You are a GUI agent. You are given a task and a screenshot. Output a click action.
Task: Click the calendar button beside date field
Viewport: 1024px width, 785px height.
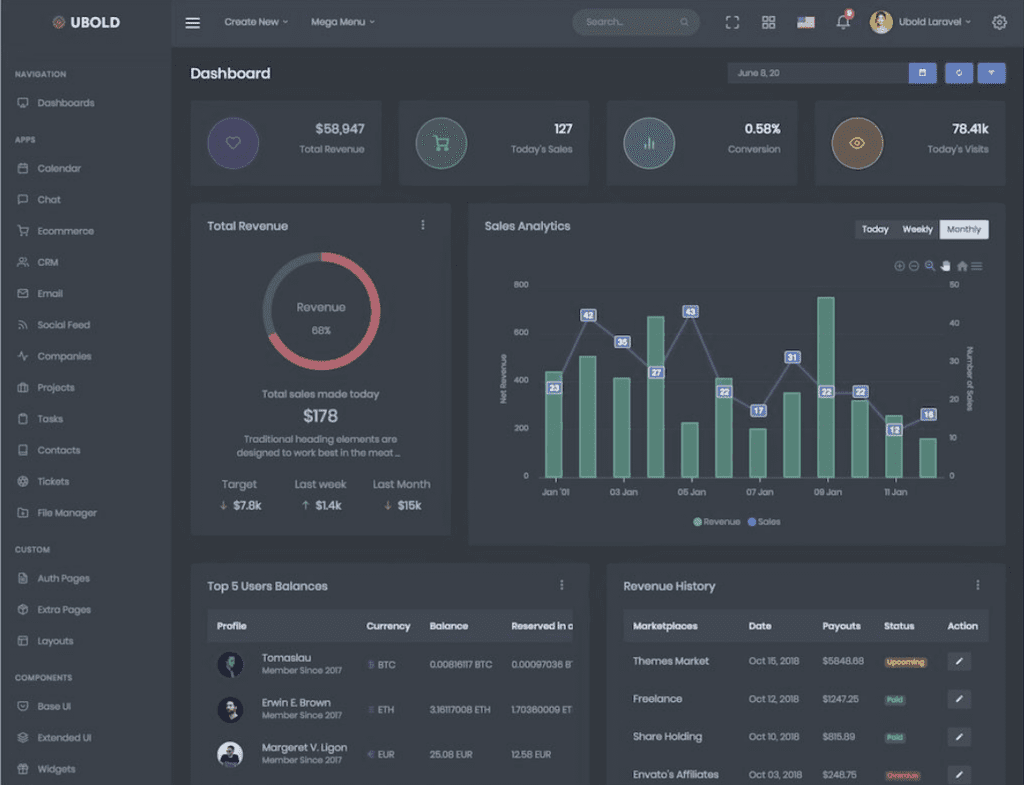922,73
